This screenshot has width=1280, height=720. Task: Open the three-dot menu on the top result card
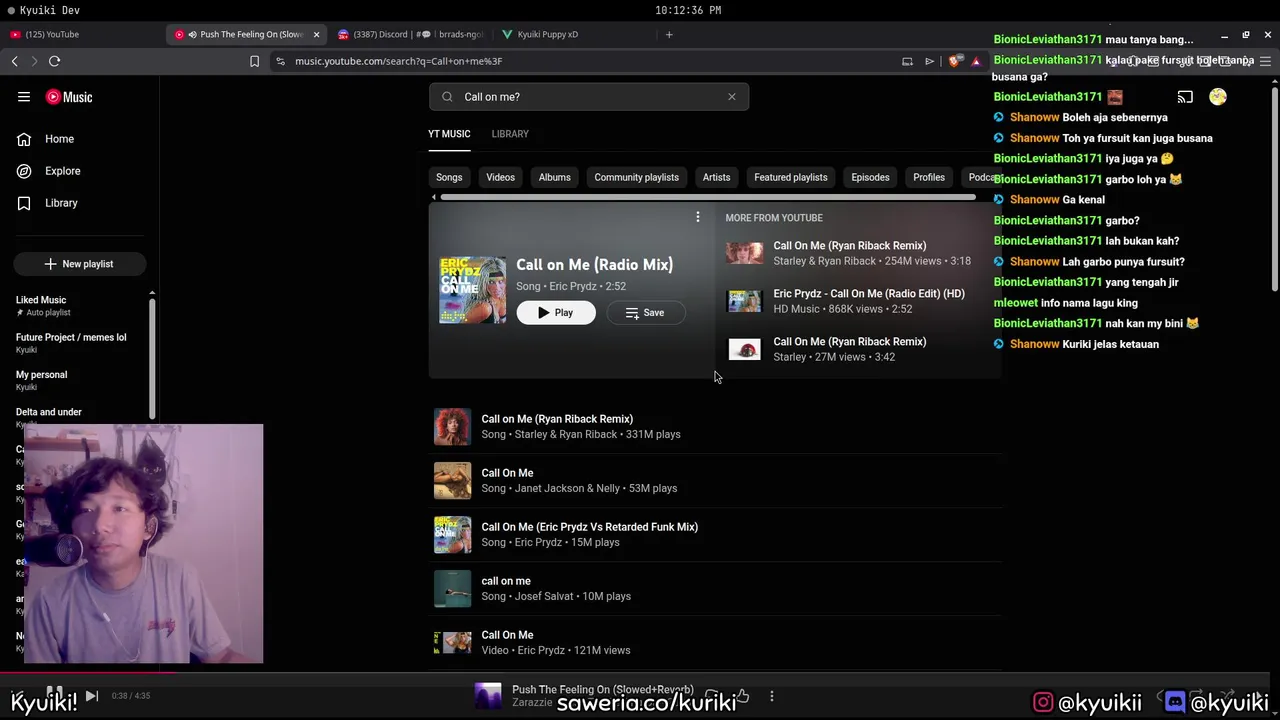(698, 217)
